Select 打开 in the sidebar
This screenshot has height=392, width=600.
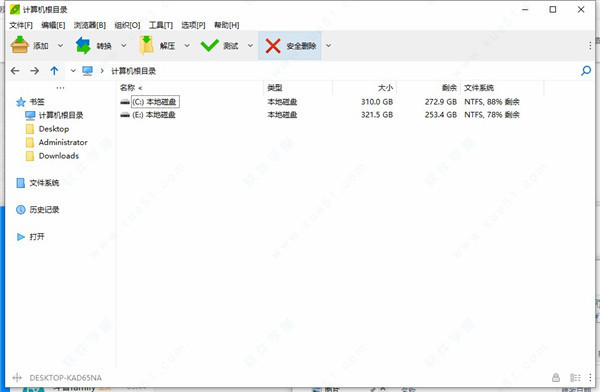tap(31, 237)
